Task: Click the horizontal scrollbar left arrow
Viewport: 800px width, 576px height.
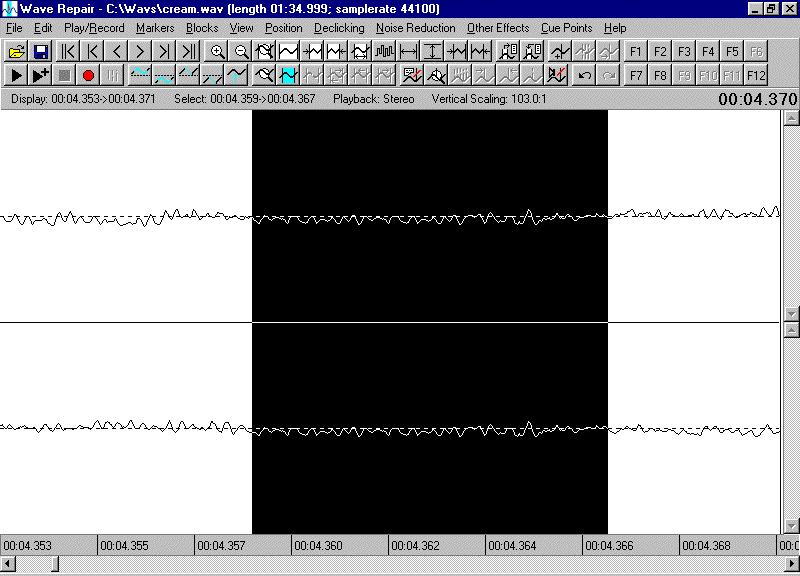Action: click(7, 565)
